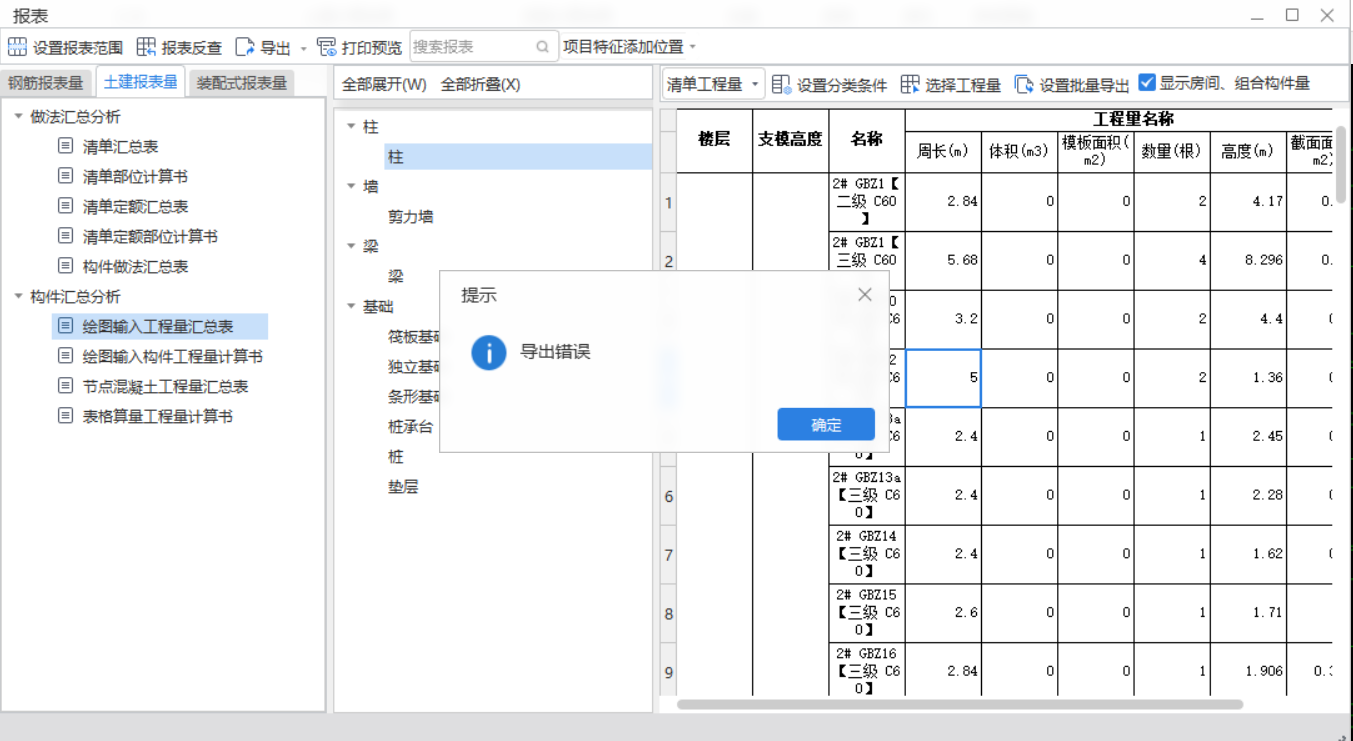This screenshot has width=1353, height=741.
Task: Click the cell with value 5.68
Action: click(x=943, y=260)
